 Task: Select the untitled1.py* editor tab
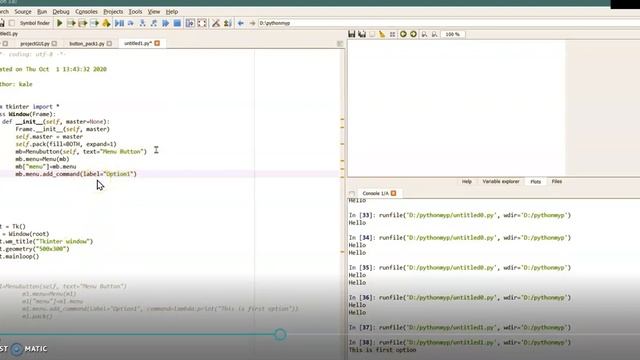click(x=138, y=43)
